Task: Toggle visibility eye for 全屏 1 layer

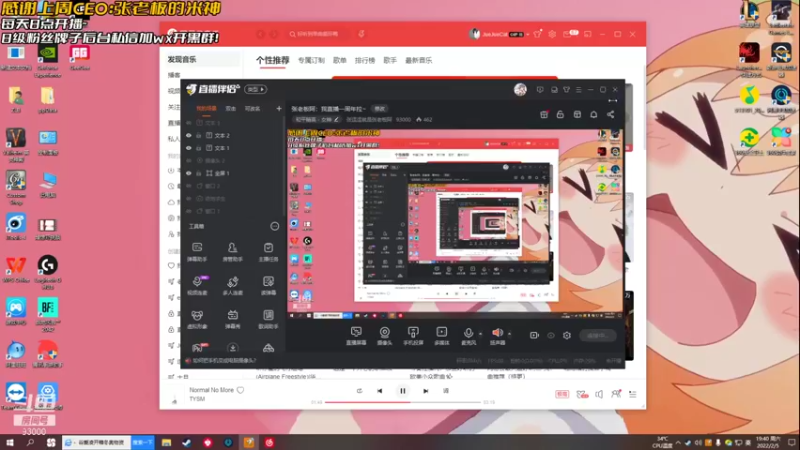Action: click(189, 173)
